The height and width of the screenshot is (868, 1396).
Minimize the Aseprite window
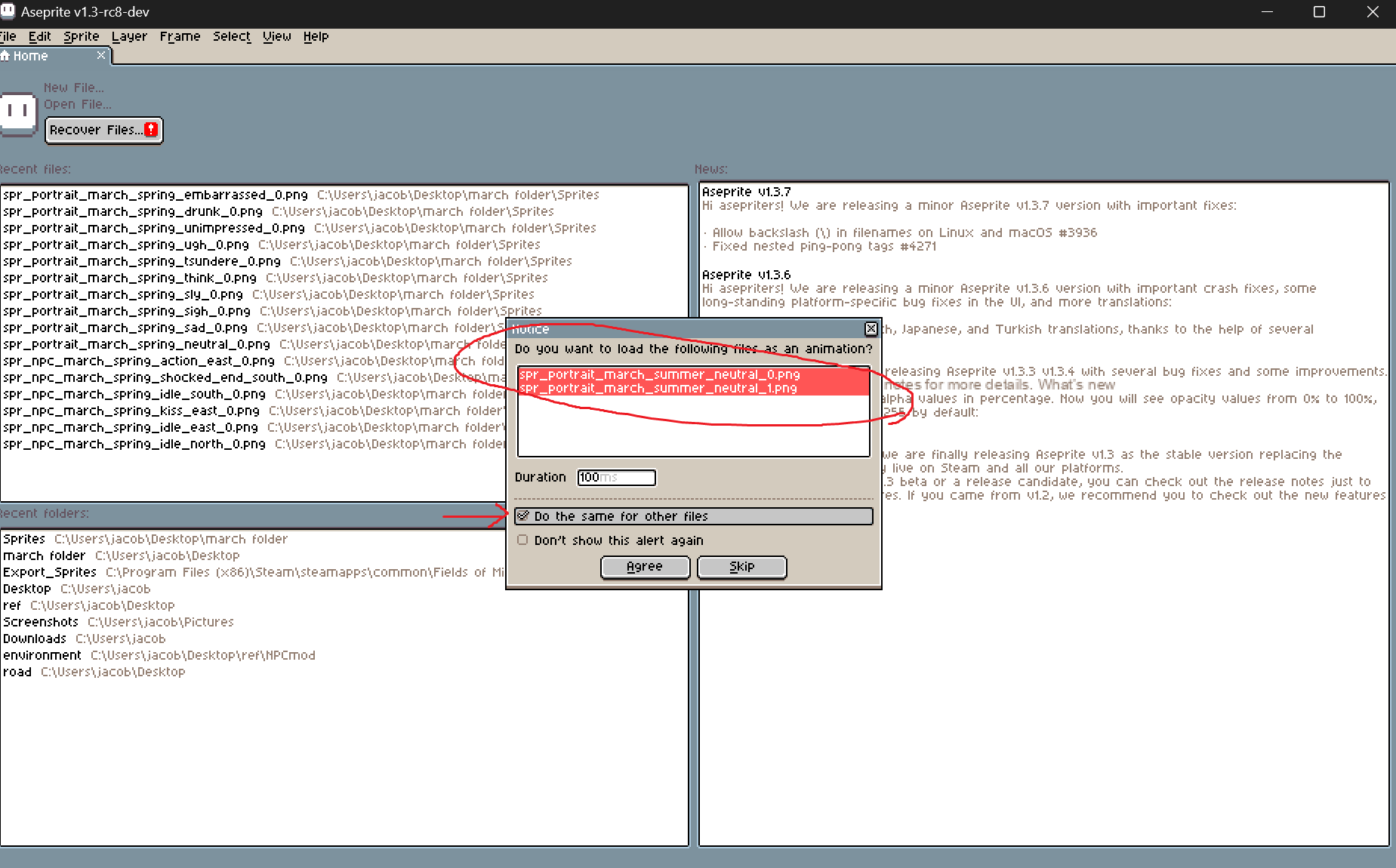[1267, 12]
